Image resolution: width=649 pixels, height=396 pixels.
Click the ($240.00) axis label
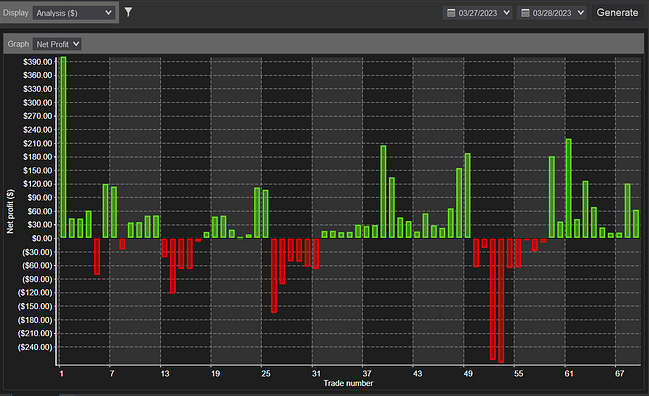pyautogui.click(x=35, y=347)
